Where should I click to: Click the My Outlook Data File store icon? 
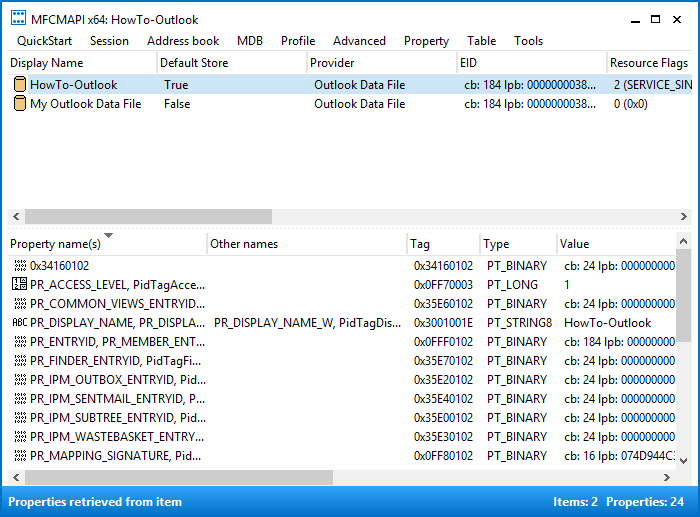(20, 104)
